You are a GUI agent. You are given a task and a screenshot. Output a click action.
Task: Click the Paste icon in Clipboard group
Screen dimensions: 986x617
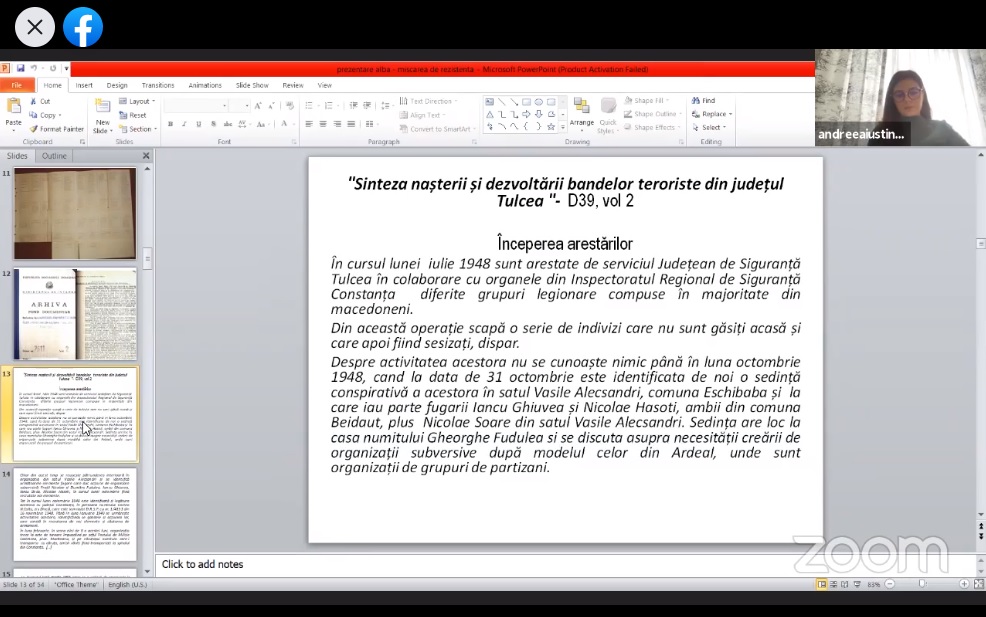coord(13,111)
